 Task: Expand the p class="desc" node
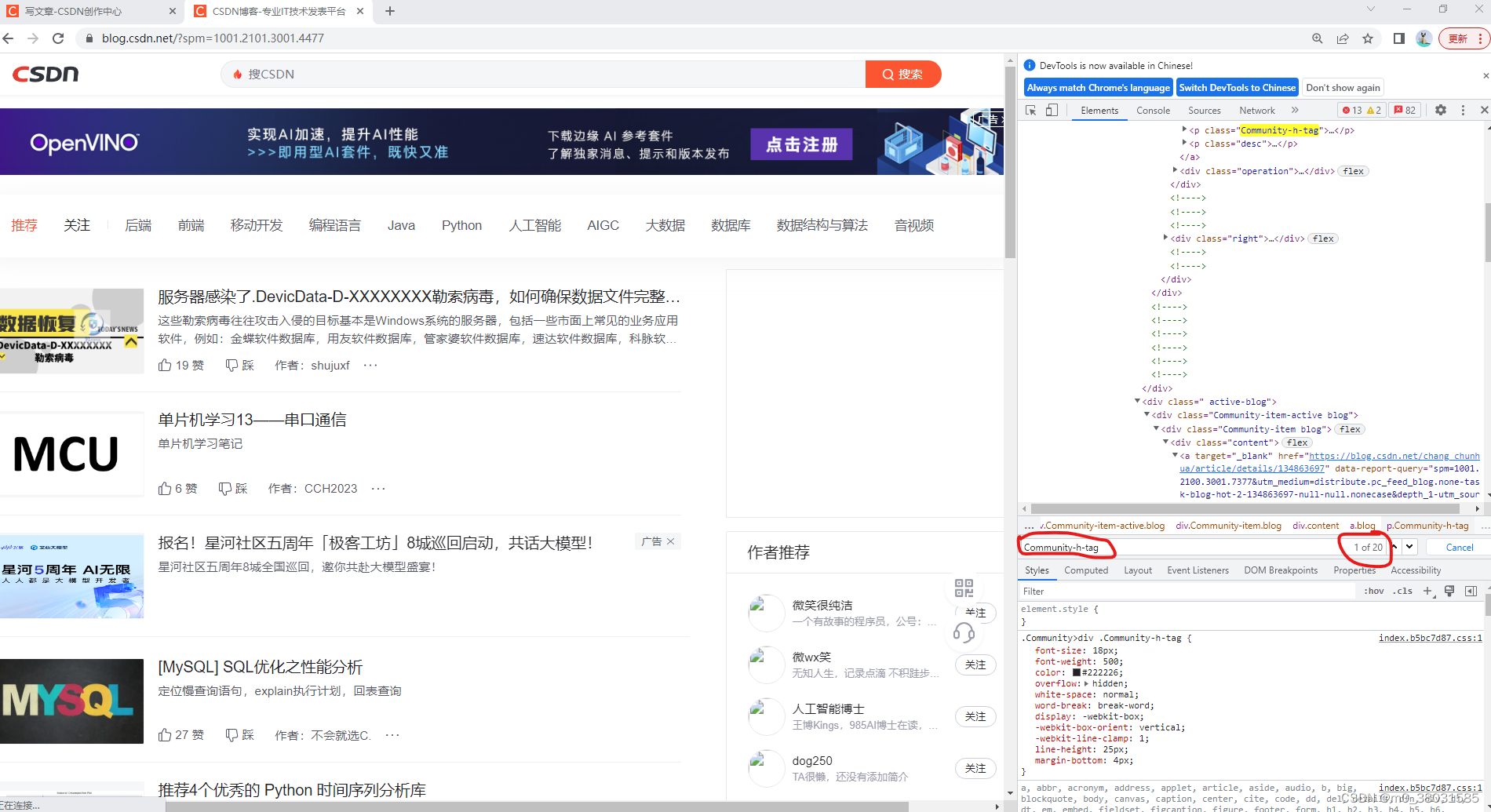point(1184,143)
